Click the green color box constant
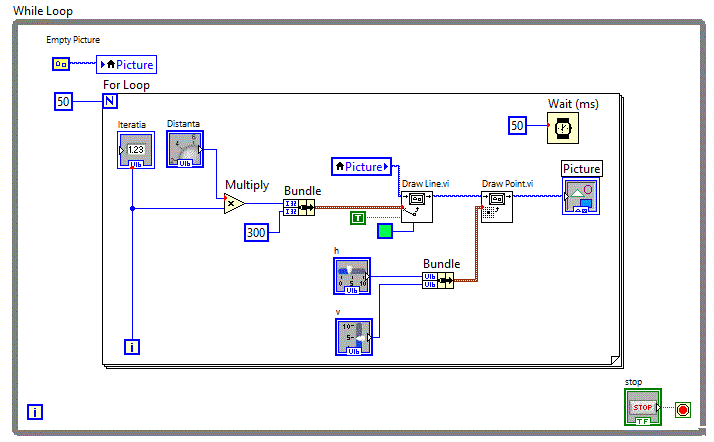This screenshot has height=442, width=714. pyautogui.click(x=385, y=232)
